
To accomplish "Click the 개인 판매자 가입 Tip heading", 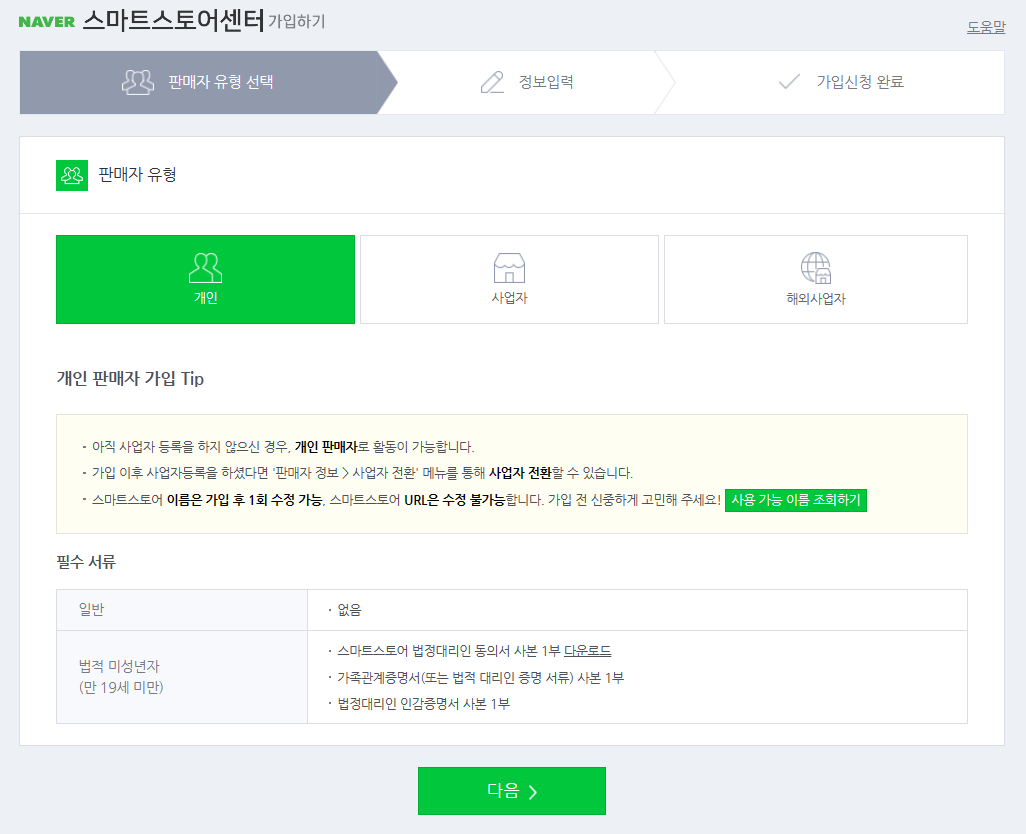I will coord(130,379).
